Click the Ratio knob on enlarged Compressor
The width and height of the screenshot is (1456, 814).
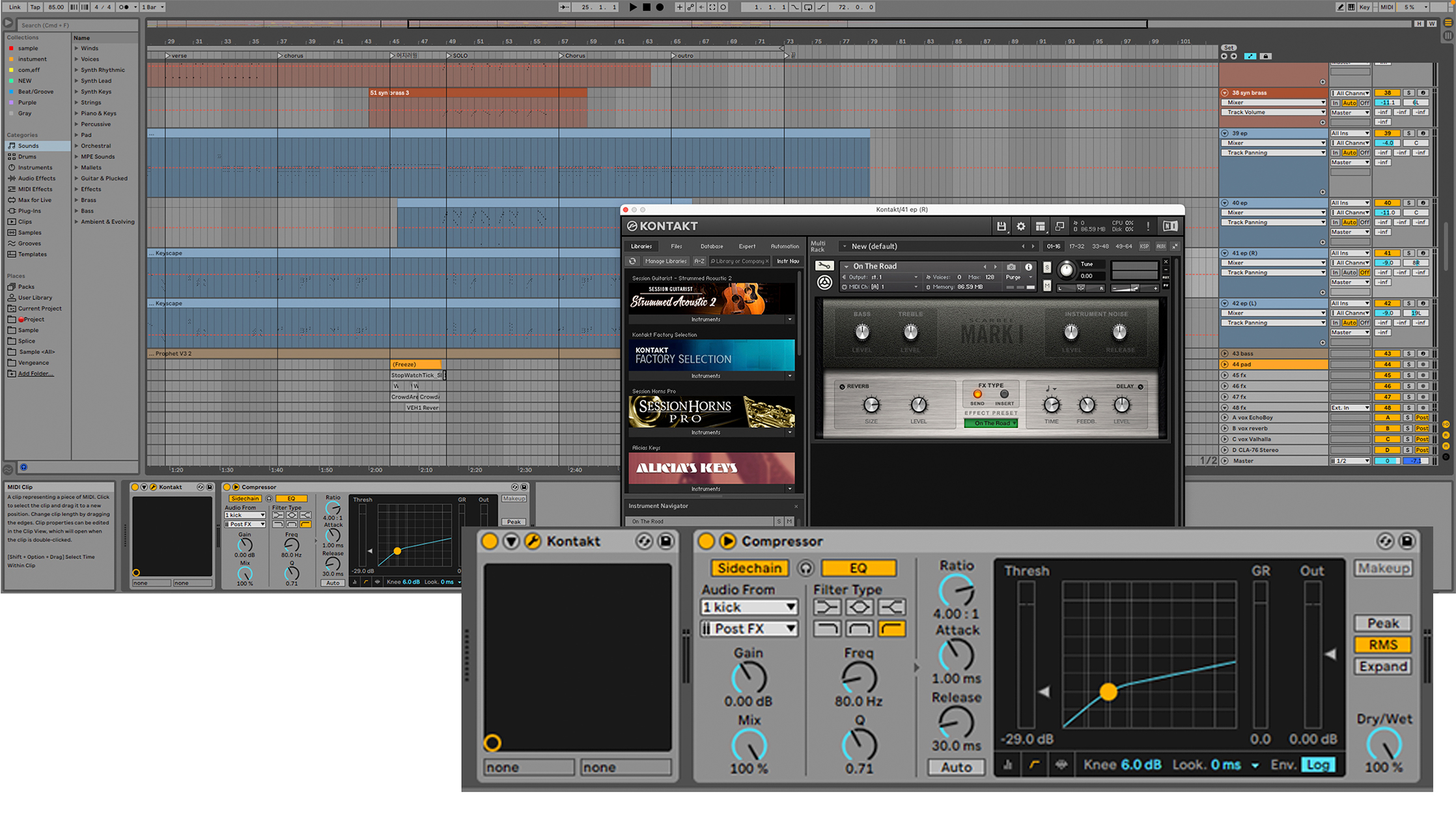[x=956, y=591]
